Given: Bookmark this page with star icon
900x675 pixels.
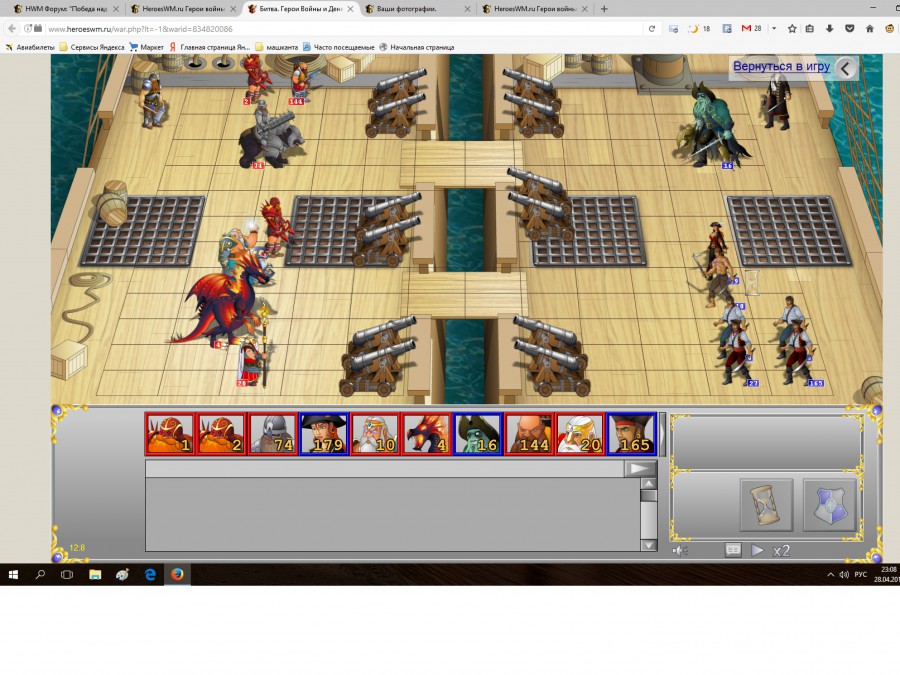Looking at the screenshot, I should point(792,29).
